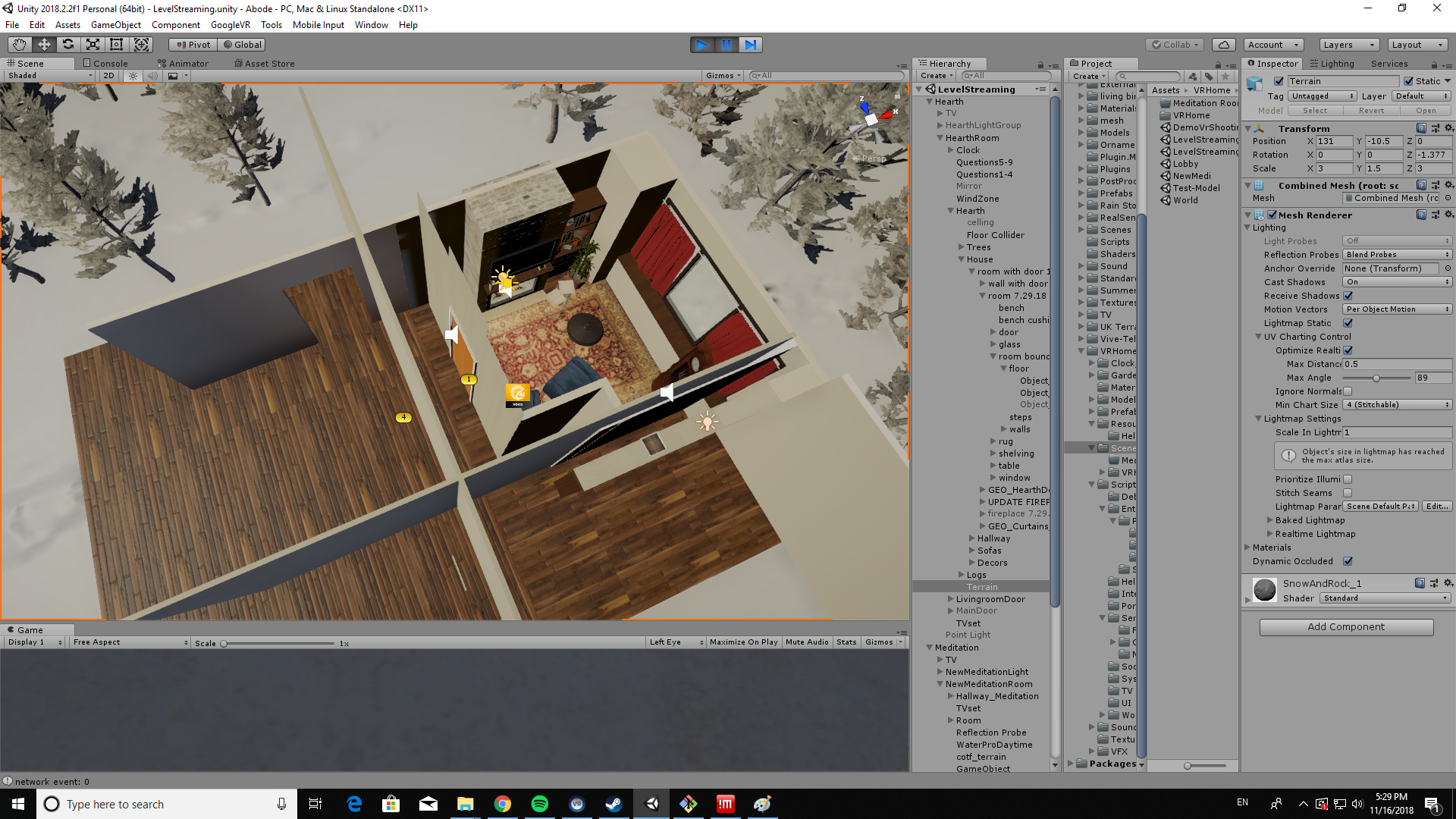
Task: Disable the Mesh Renderer component
Action: 1272,215
